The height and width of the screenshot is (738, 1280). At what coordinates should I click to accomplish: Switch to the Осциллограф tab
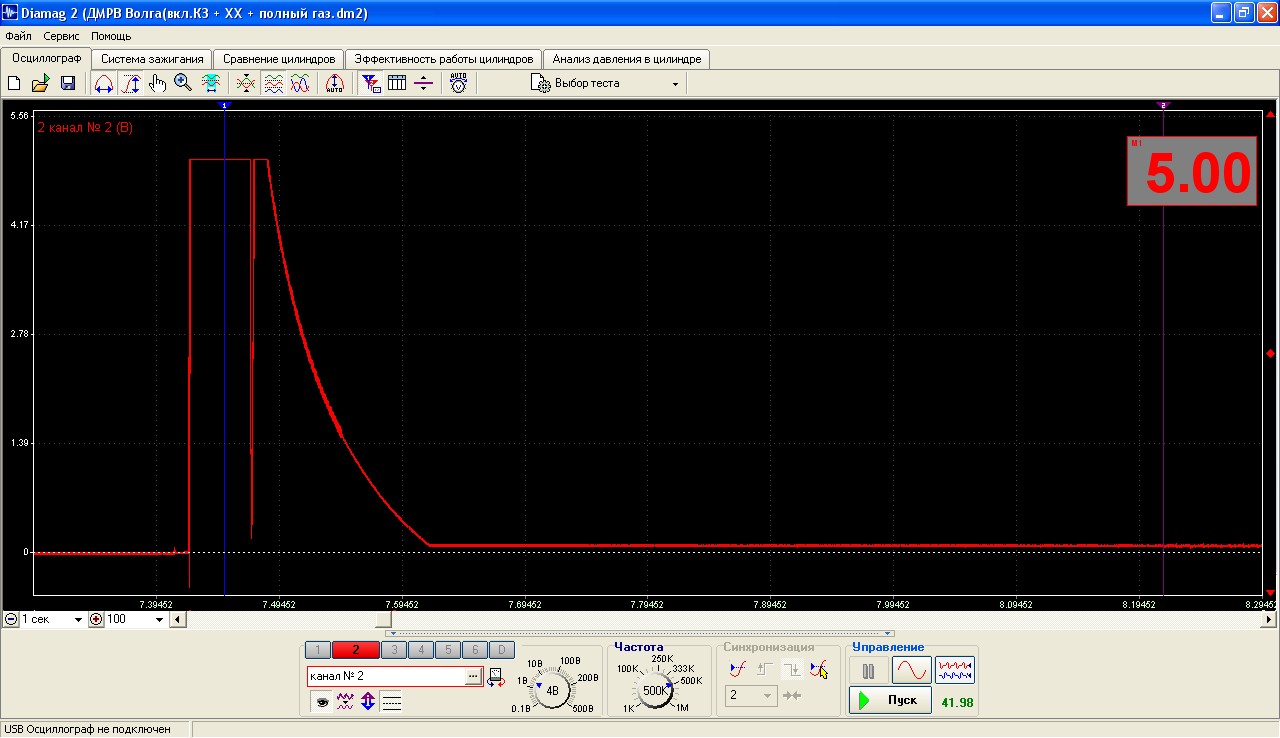47,58
